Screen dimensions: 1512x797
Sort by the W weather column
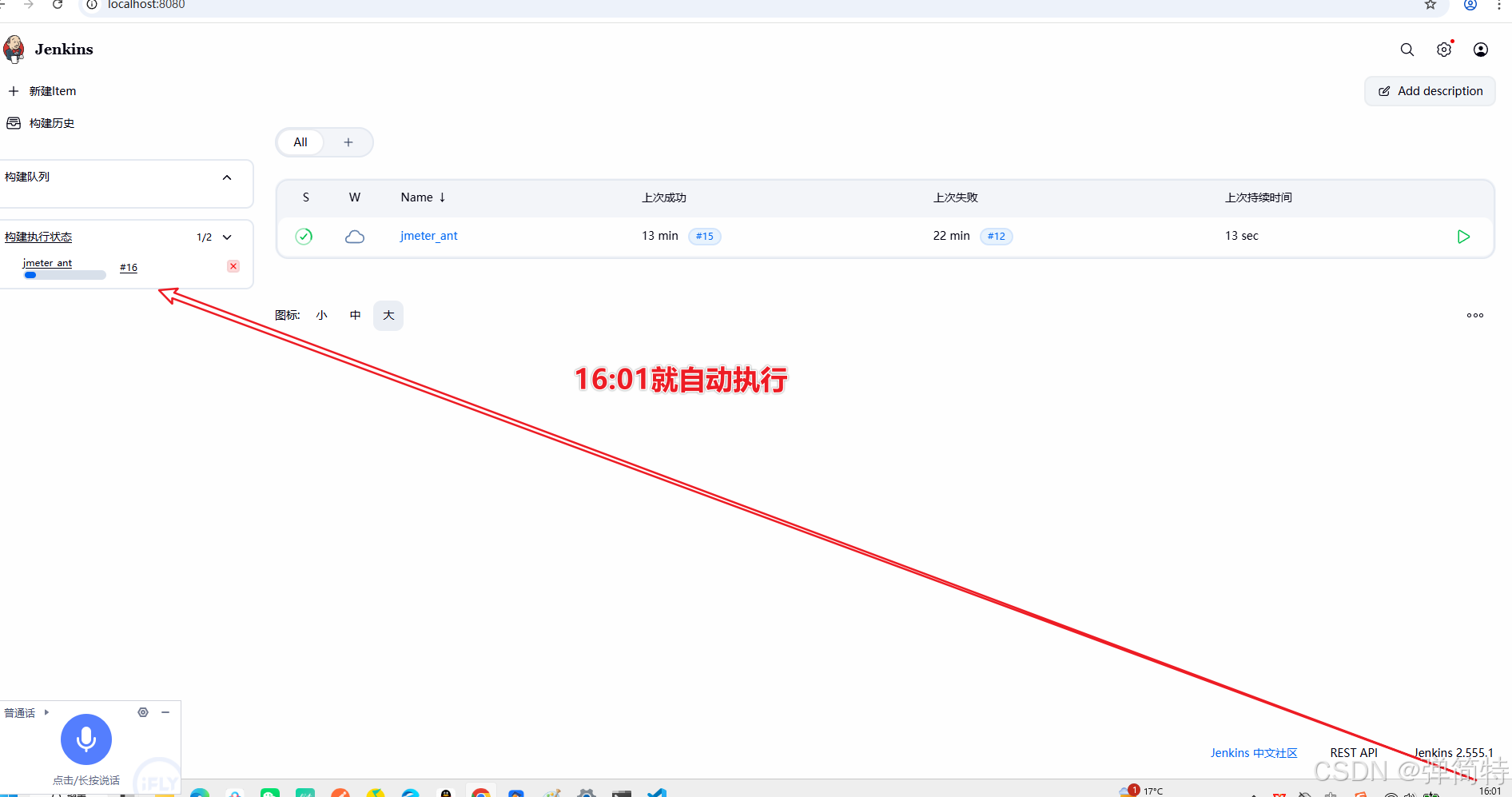pos(355,197)
